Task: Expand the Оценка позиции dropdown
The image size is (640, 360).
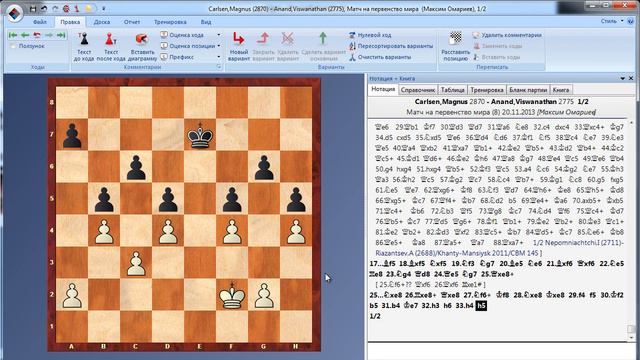Action: (x=218, y=46)
